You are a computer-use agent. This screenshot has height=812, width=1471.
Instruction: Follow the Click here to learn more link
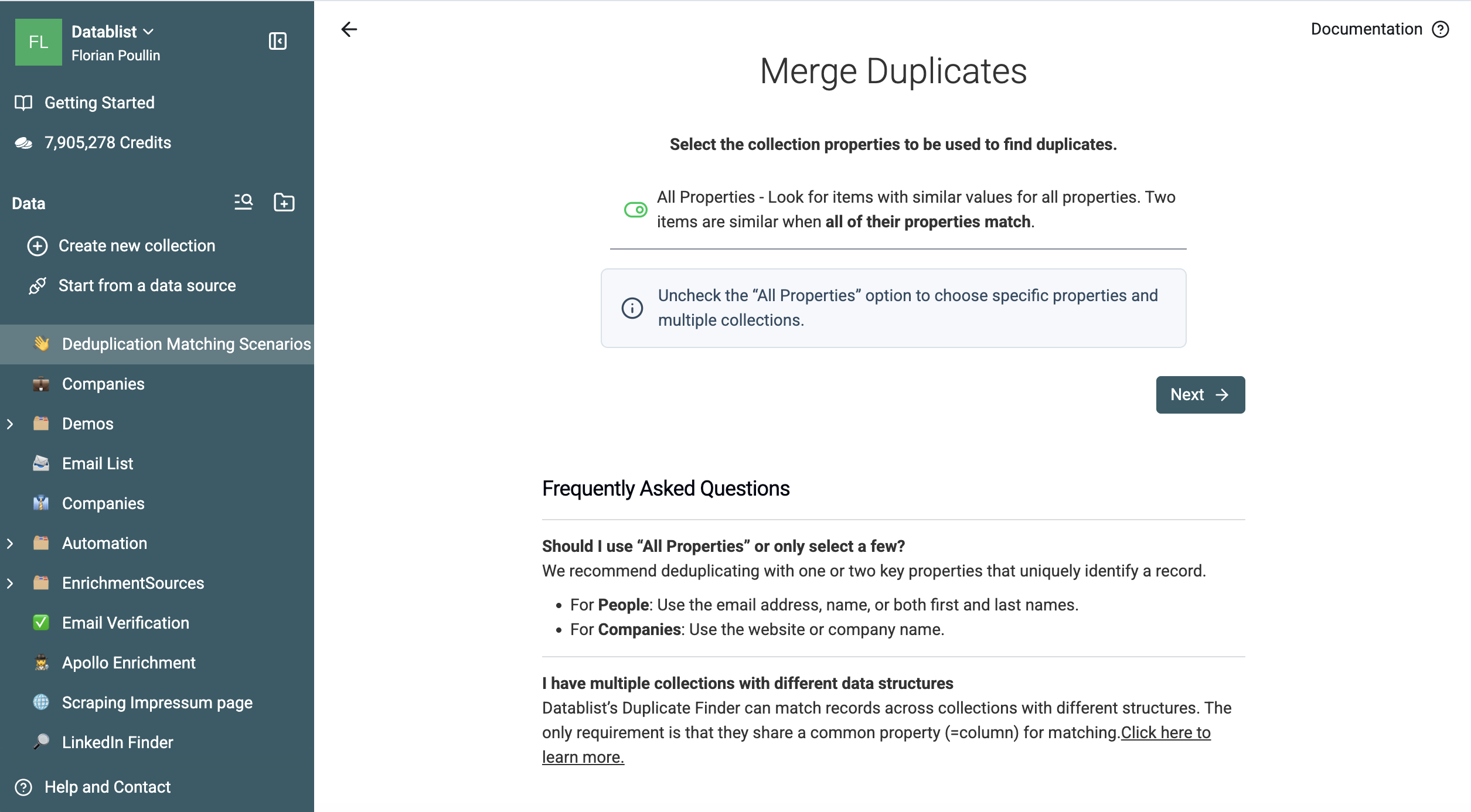(876, 745)
